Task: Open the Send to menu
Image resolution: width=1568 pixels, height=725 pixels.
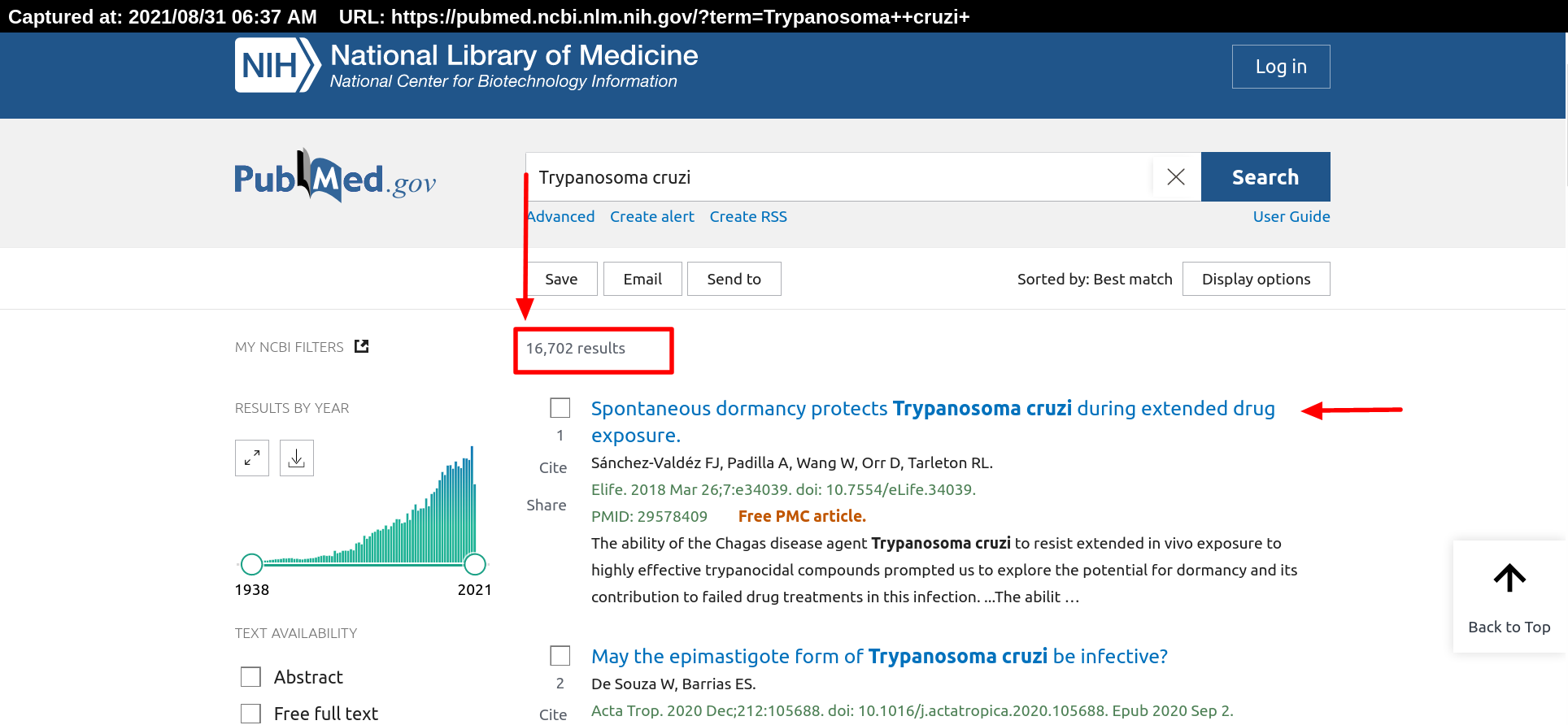Action: tap(734, 279)
